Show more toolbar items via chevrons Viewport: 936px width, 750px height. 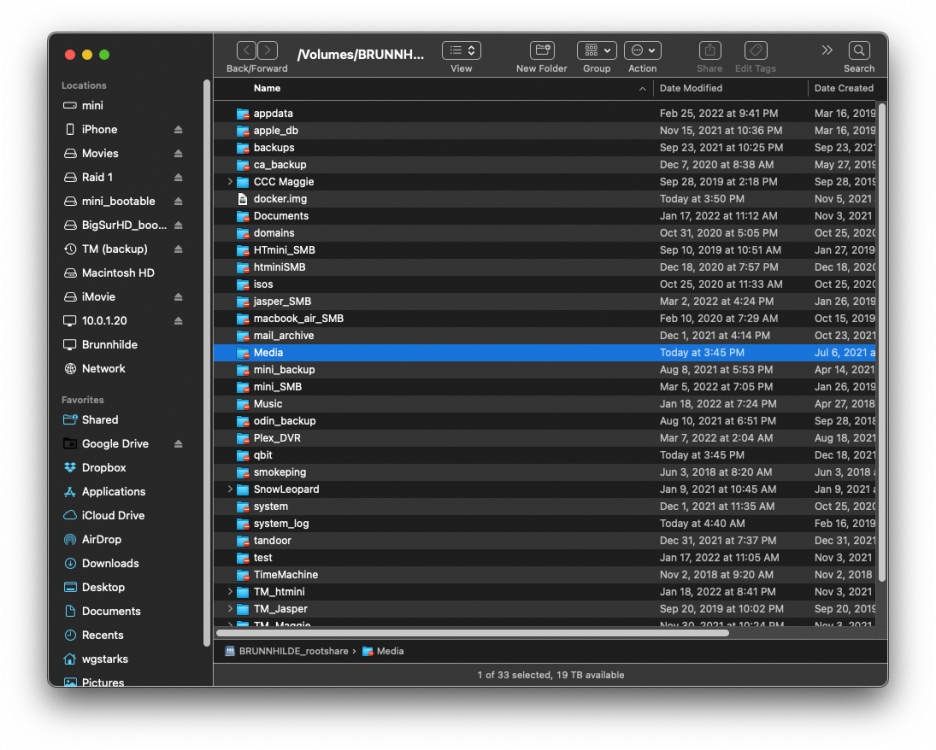coord(827,50)
